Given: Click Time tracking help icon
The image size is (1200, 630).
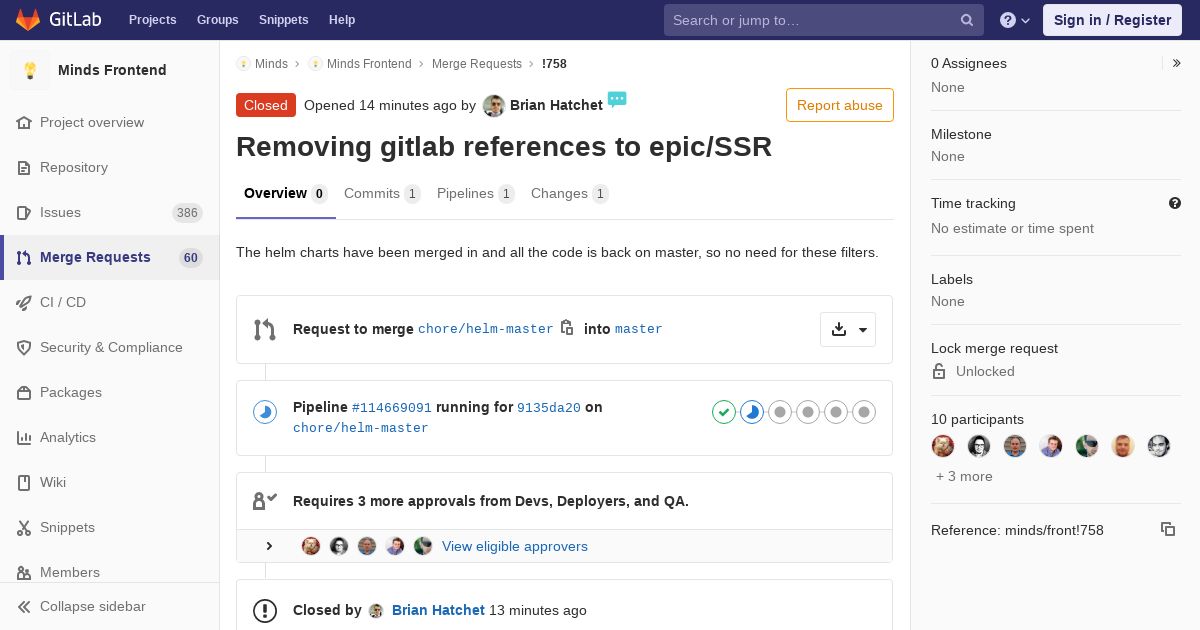Looking at the screenshot, I should click(1175, 203).
